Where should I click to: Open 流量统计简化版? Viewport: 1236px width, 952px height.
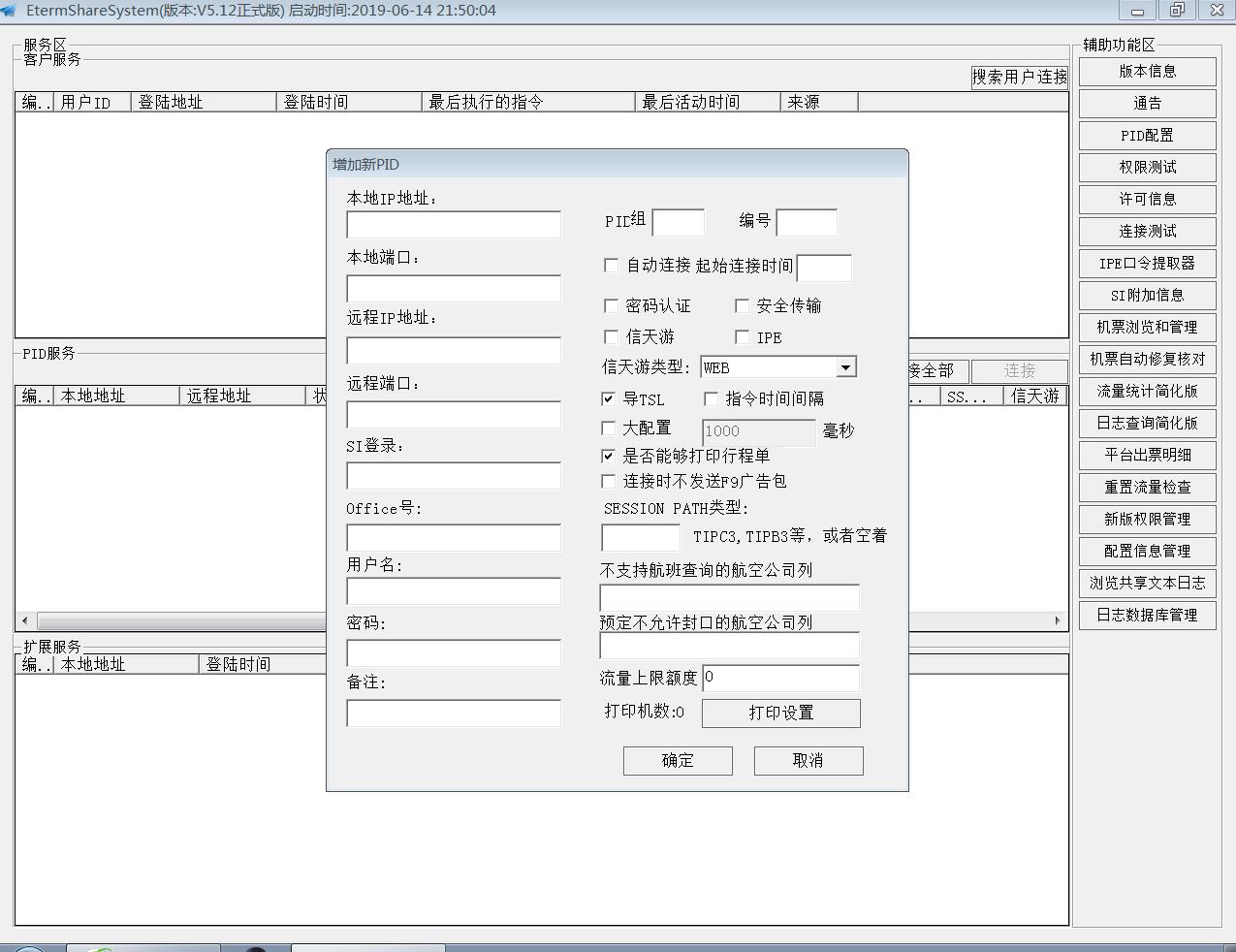(1147, 391)
